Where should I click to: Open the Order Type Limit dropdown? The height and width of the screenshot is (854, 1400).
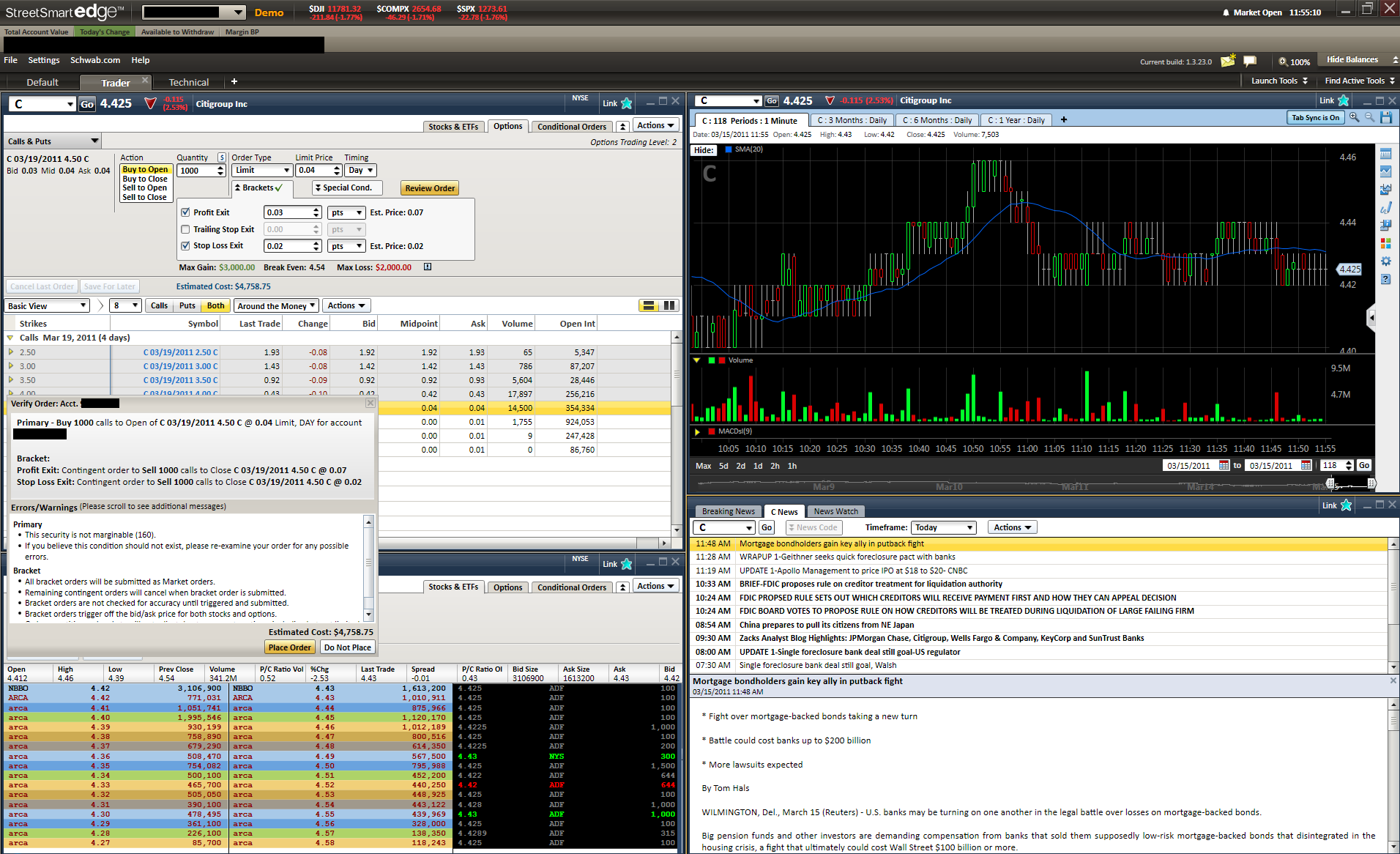(x=262, y=170)
